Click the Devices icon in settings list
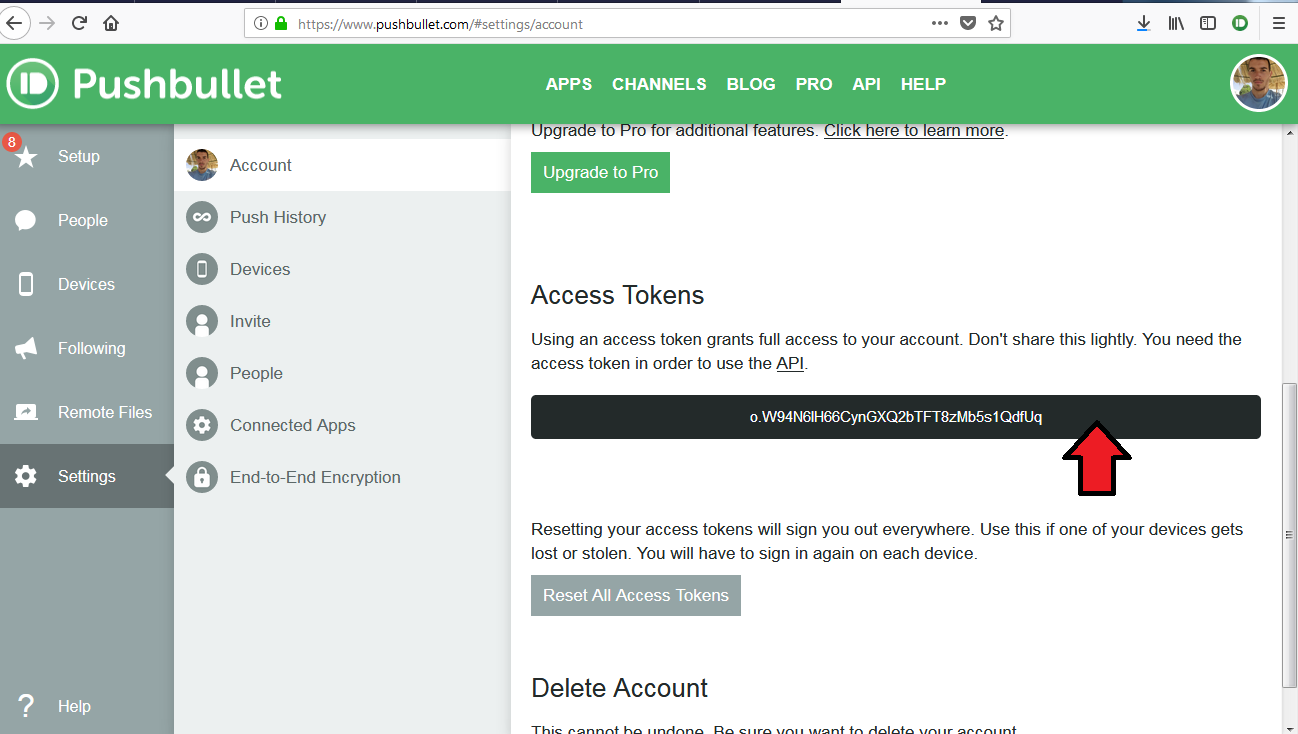1298x734 pixels. [202, 269]
